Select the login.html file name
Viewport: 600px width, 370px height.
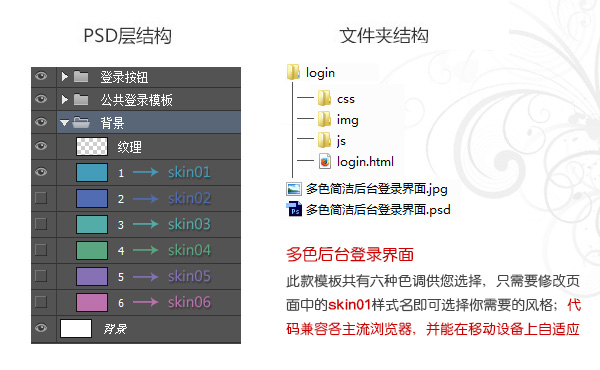(x=365, y=161)
